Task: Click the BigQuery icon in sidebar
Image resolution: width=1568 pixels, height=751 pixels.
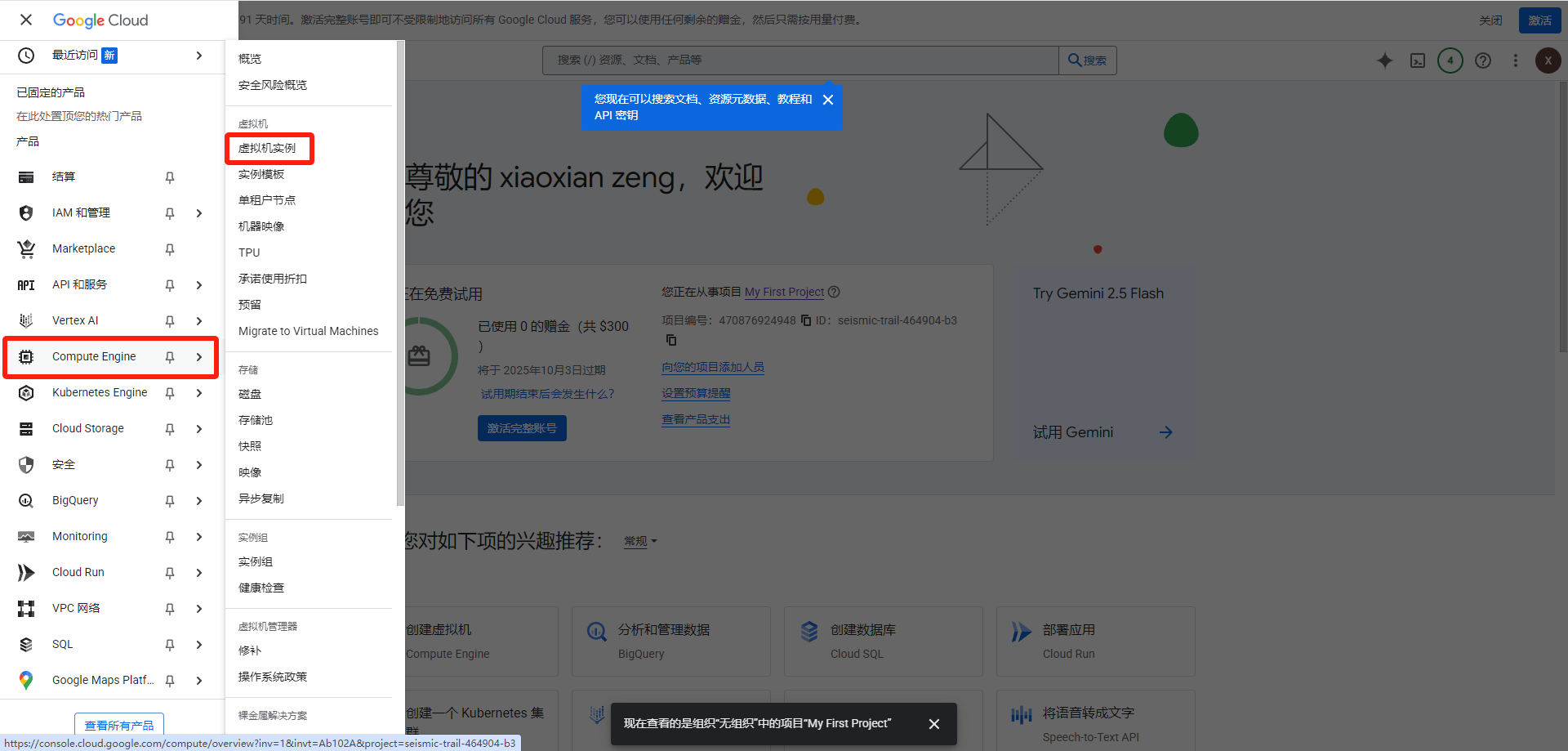Action: click(x=26, y=501)
